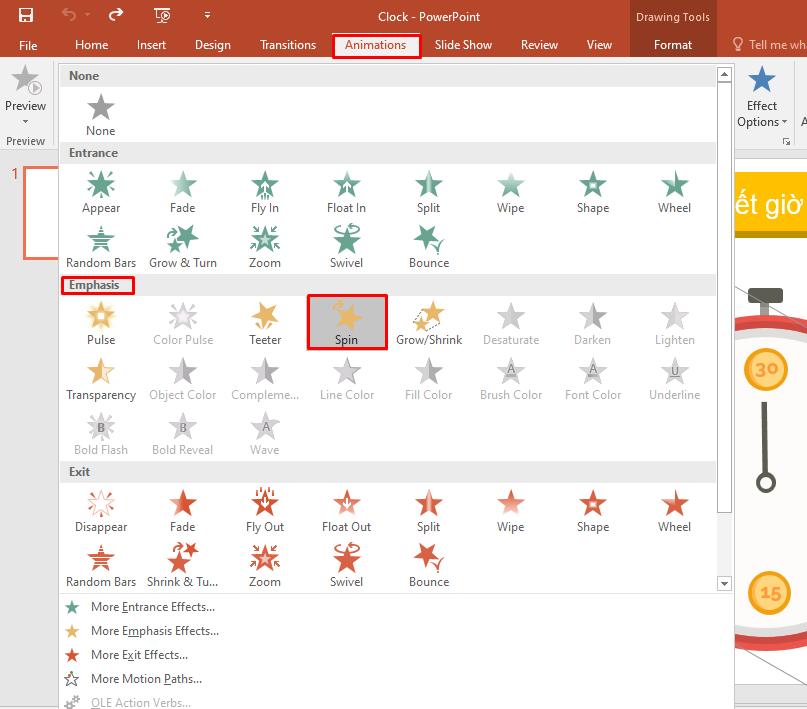Click the orange 30 circle on clock
This screenshot has height=709, width=807.
(x=766, y=369)
